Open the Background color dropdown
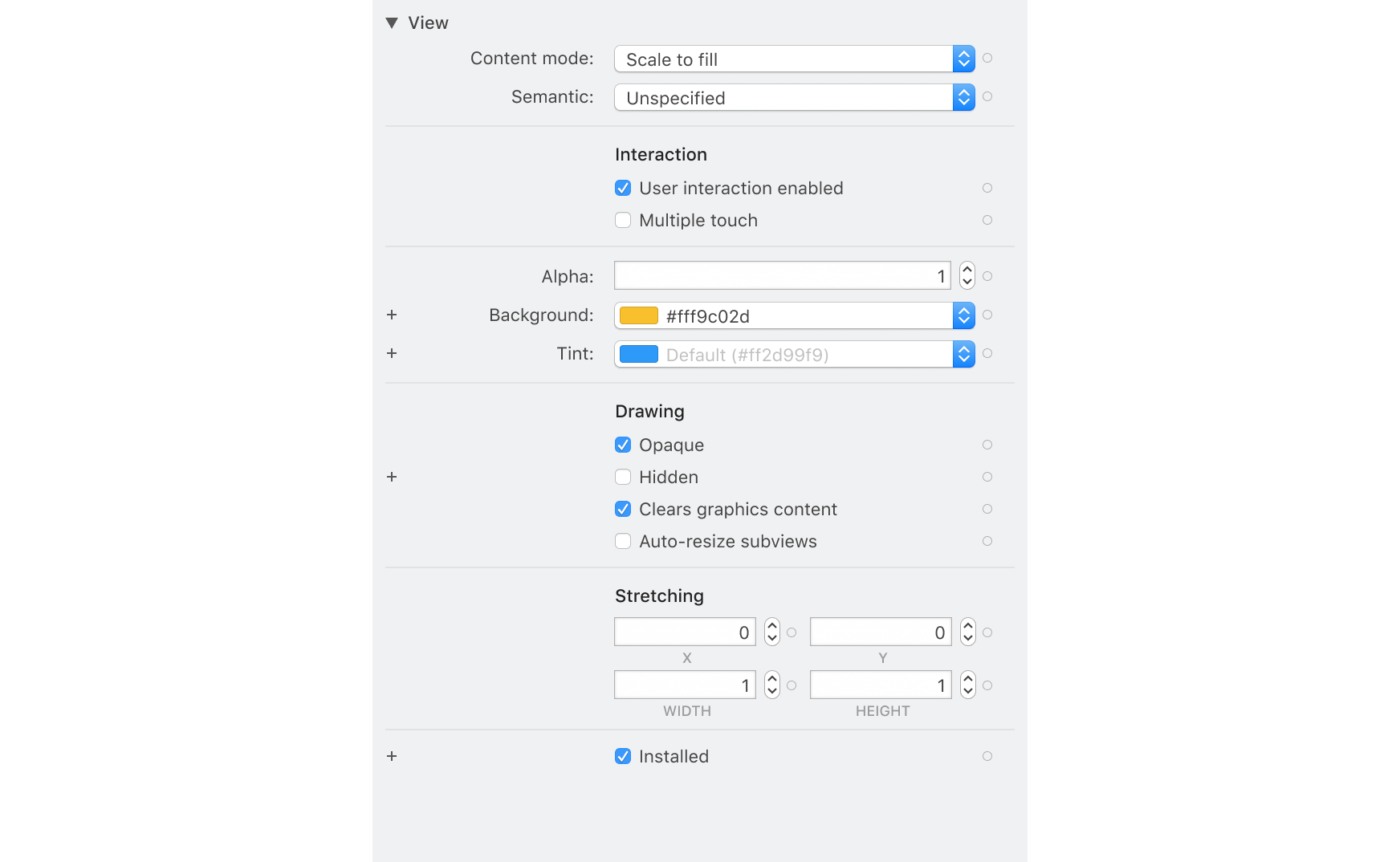Screen dimensions: 1400x862 point(962,315)
